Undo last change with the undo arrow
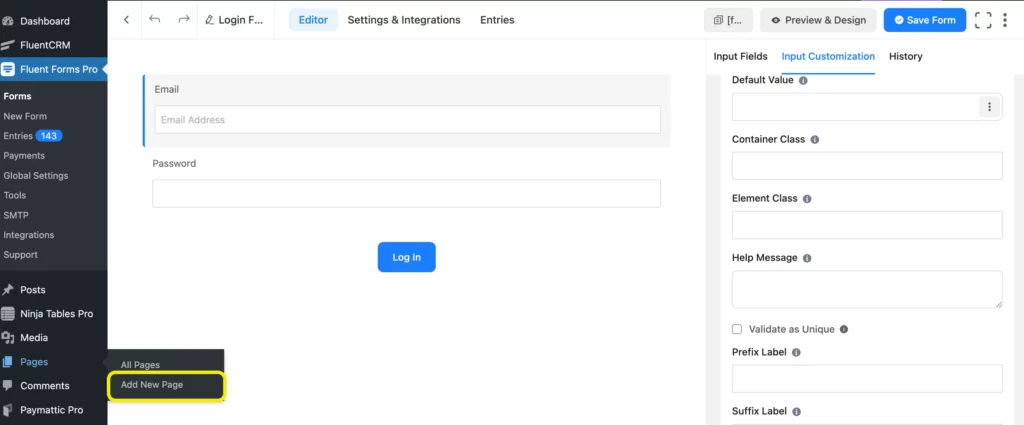This screenshot has width=1024, height=425. [x=154, y=20]
